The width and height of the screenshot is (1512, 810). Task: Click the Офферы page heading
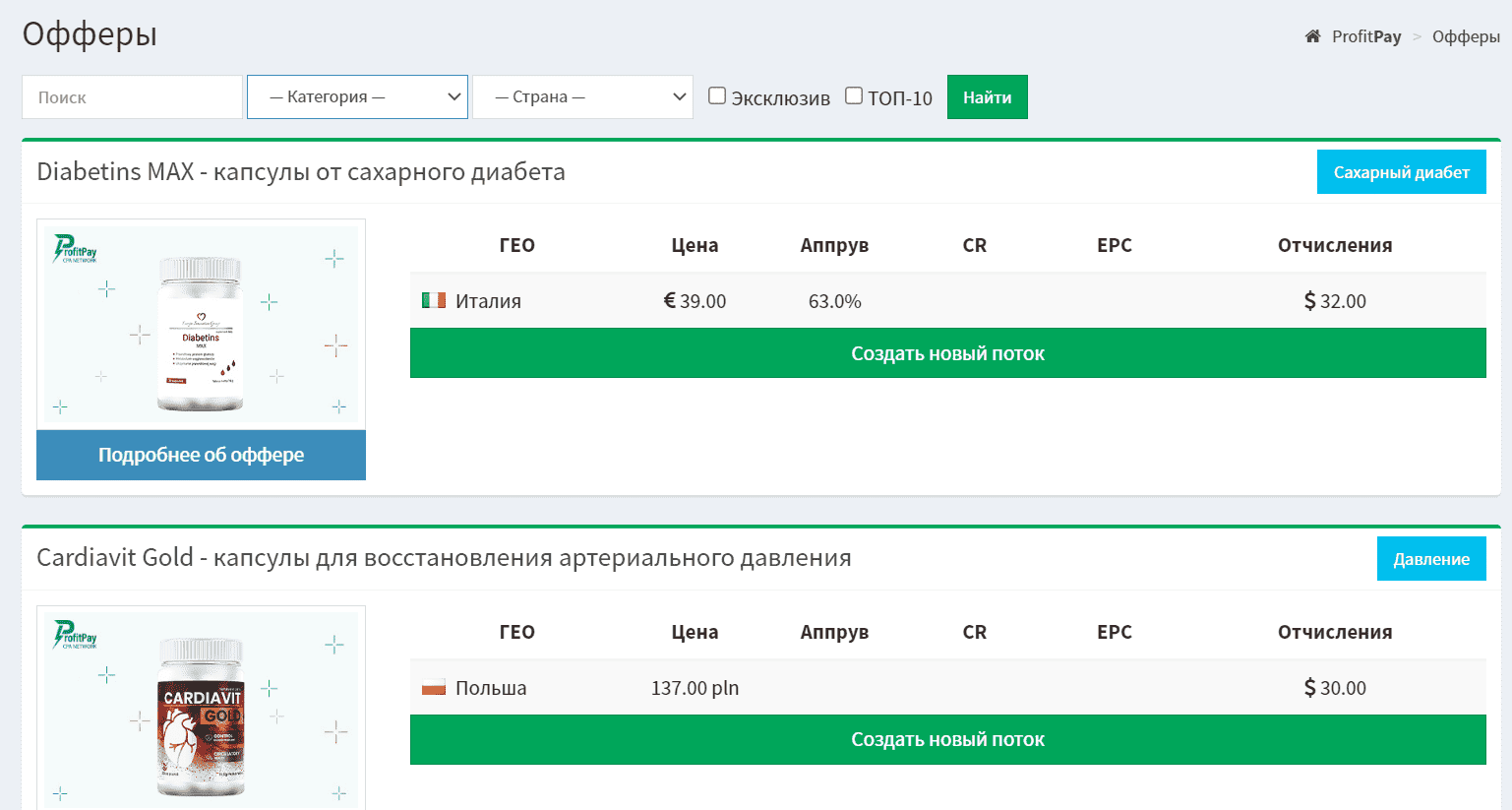90,34
